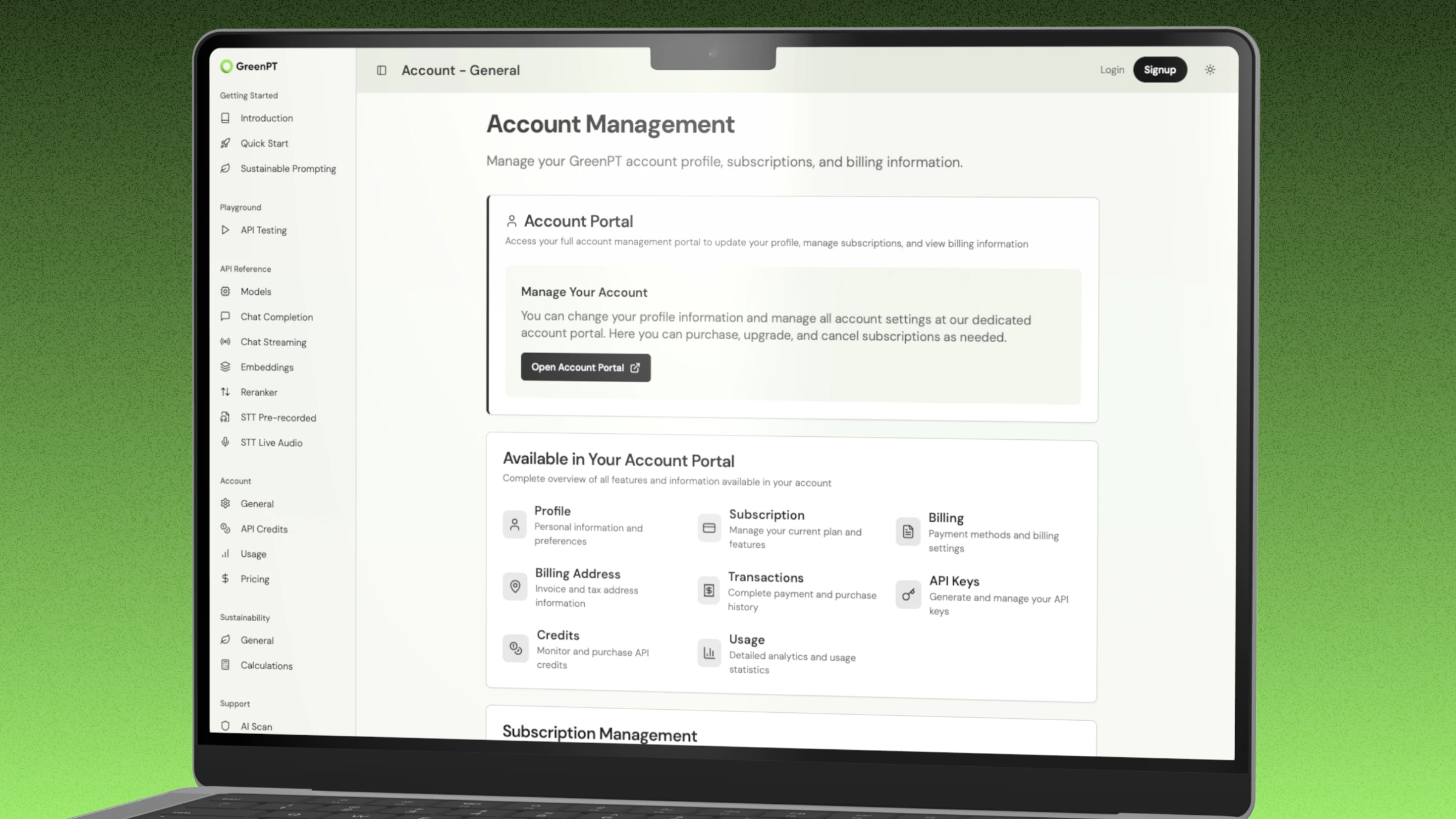Click the Usage analytics bar-chart icon
Image resolution: width=1456 pixels, height=819 pixels.
click(709, 652)
